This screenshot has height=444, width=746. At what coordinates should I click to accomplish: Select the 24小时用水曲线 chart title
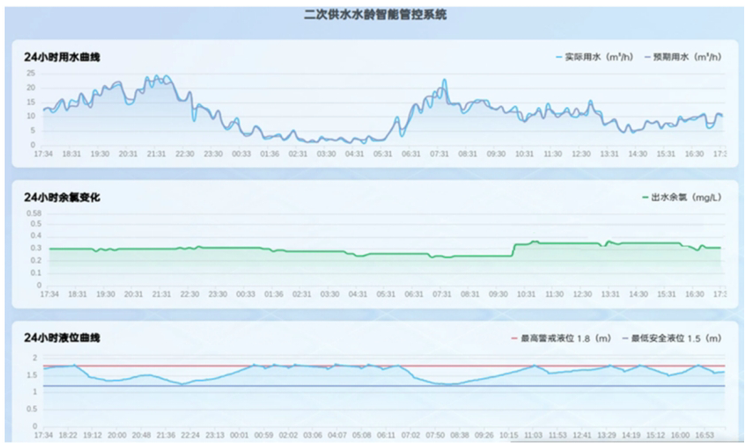coord(62,57)
